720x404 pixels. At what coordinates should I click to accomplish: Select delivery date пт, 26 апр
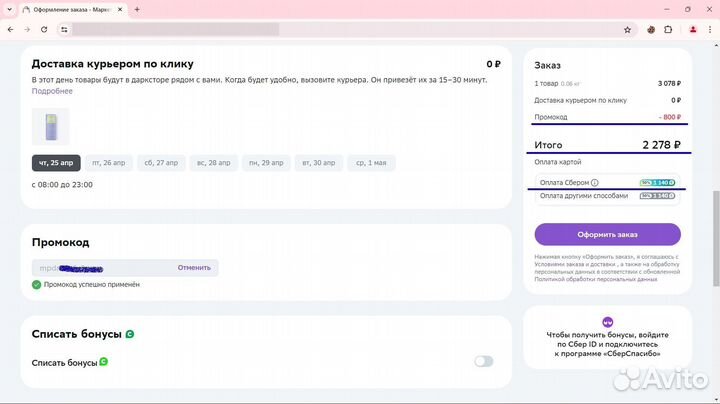click(108, 163)
